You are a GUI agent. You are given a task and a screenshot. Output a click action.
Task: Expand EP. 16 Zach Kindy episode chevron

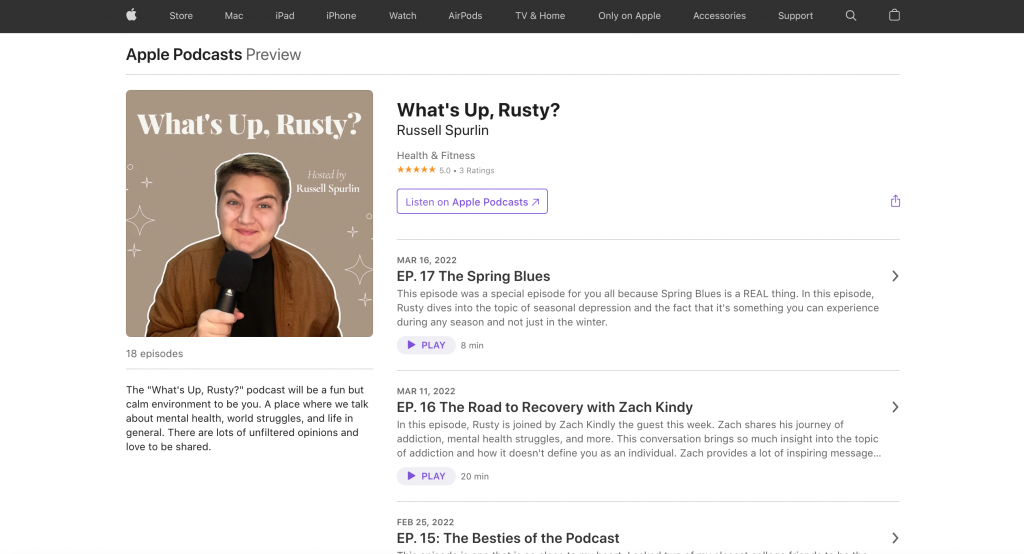click(x=895, y=407)
